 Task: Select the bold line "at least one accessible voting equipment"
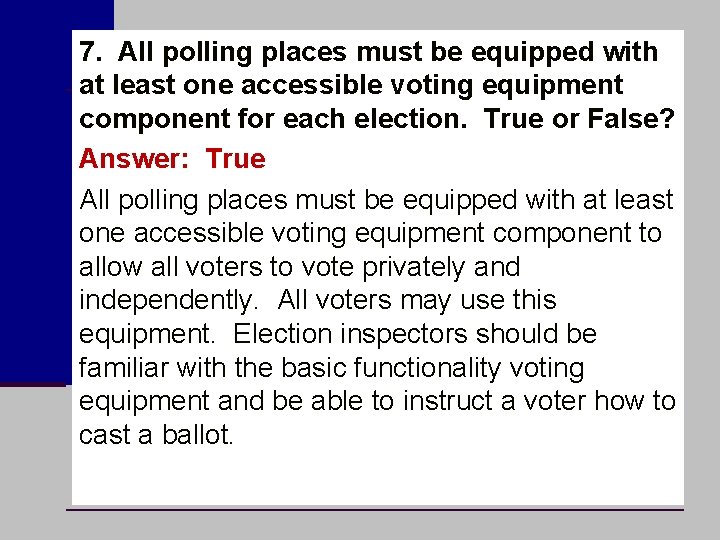click(351, 86)
